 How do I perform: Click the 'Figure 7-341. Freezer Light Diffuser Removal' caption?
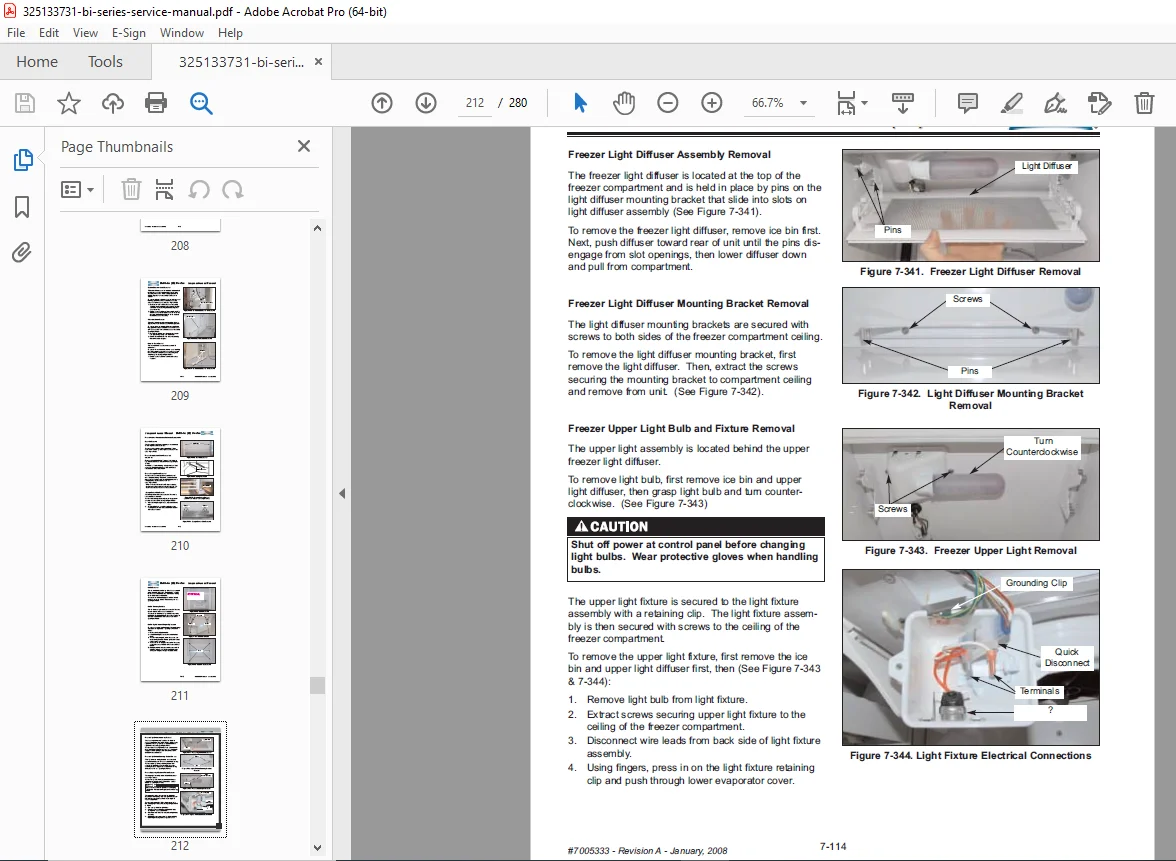point(970,272)
